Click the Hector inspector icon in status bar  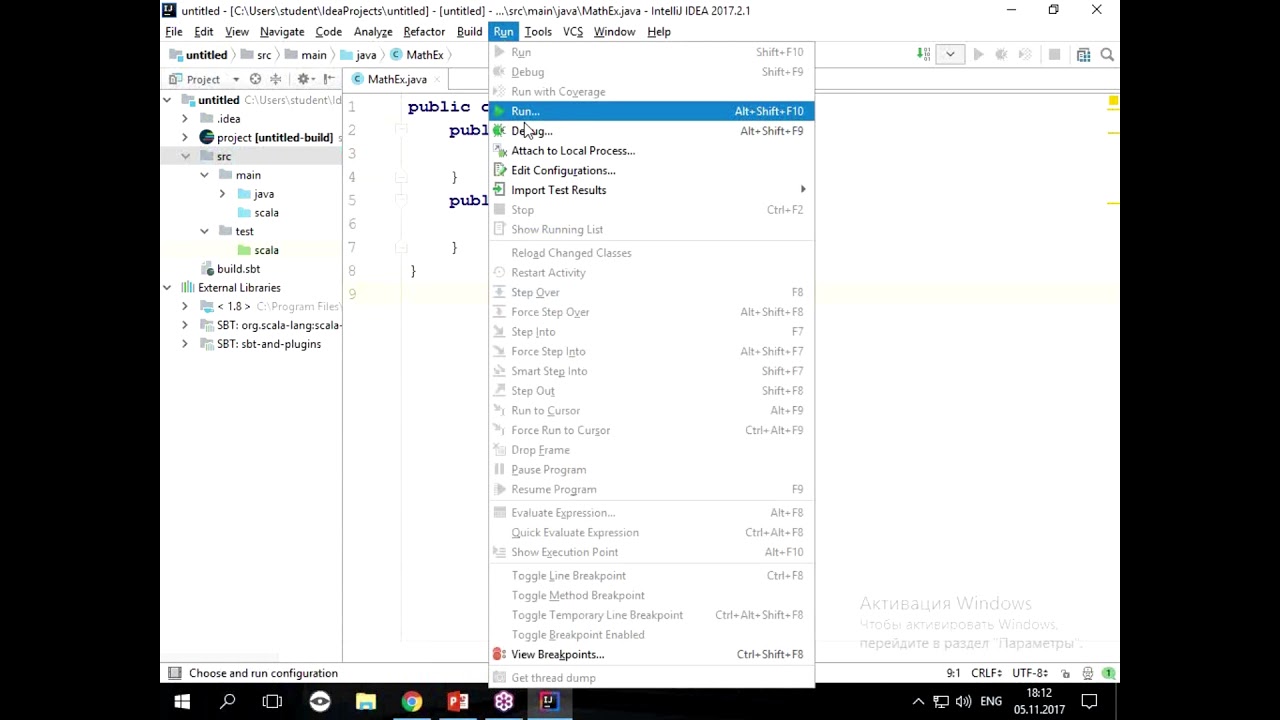(1088, 673)
